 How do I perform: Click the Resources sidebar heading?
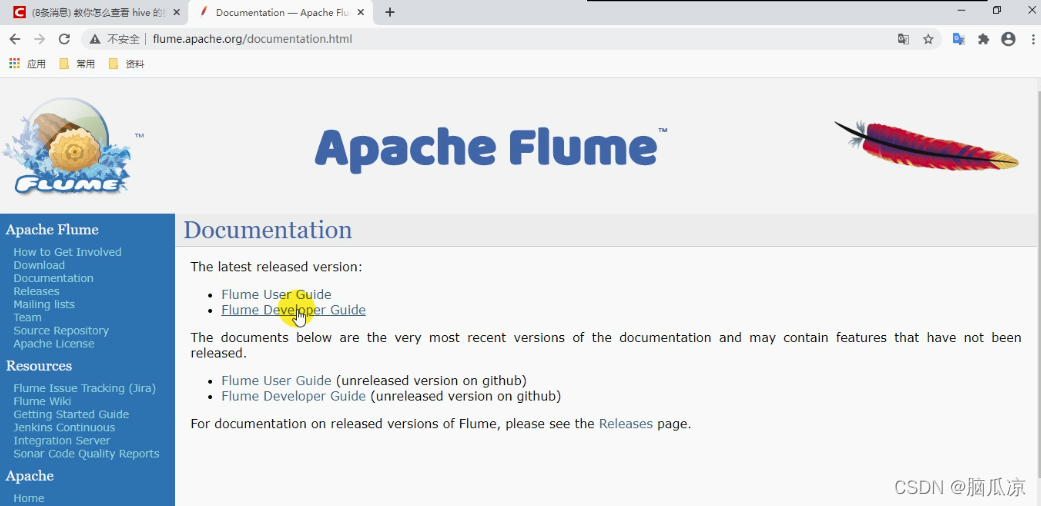(x=39, y=366)
